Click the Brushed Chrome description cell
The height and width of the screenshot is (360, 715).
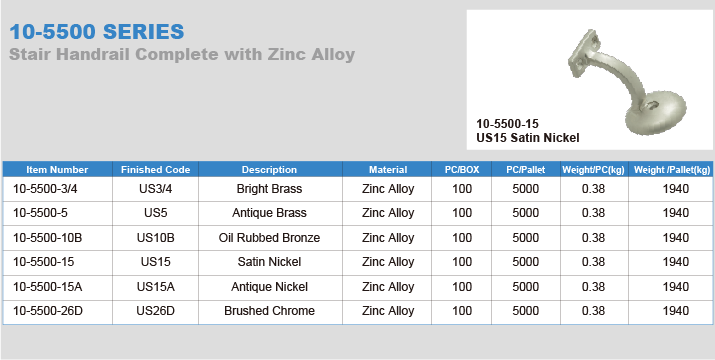click(x=269, y=311)
